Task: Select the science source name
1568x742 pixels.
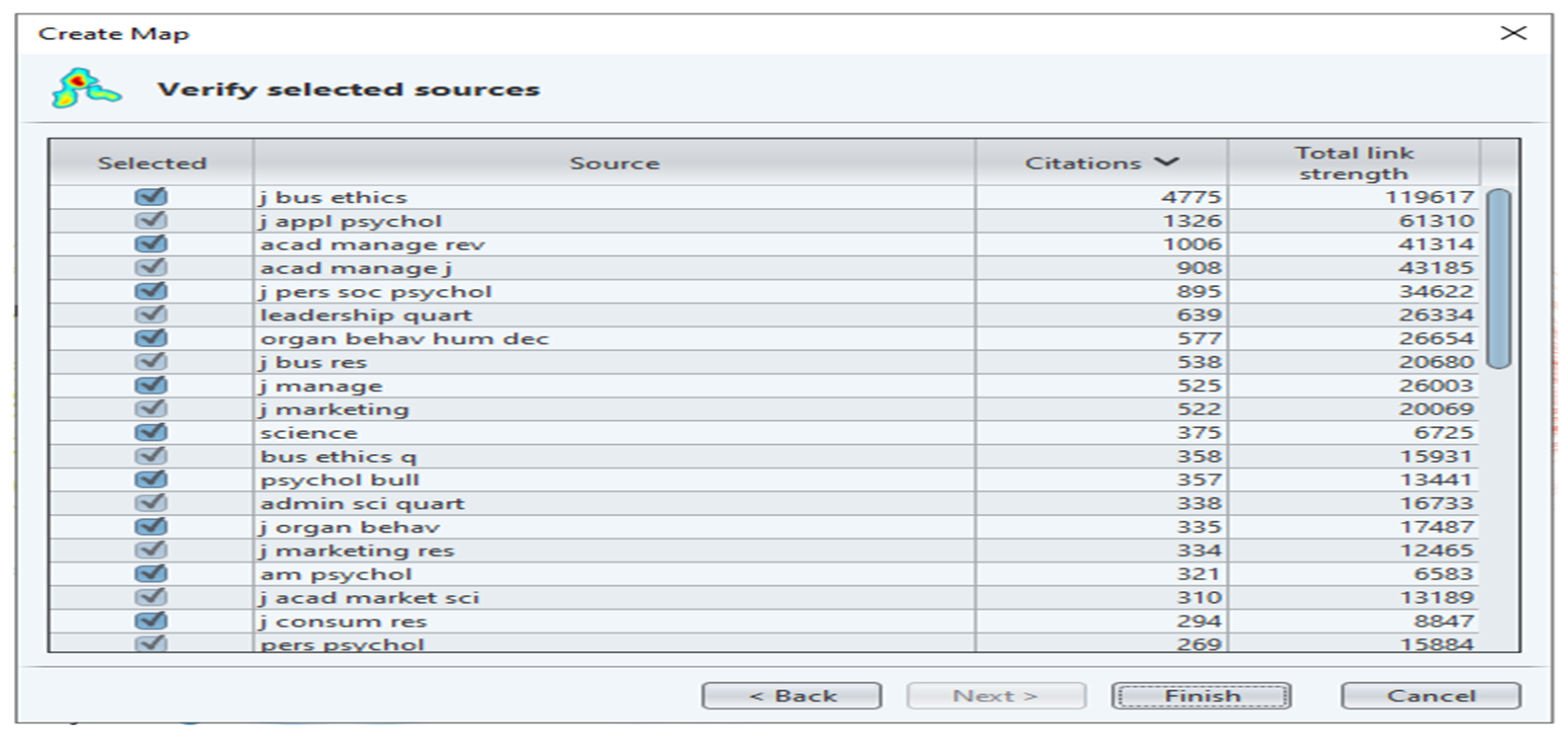Action: (309, 433)
